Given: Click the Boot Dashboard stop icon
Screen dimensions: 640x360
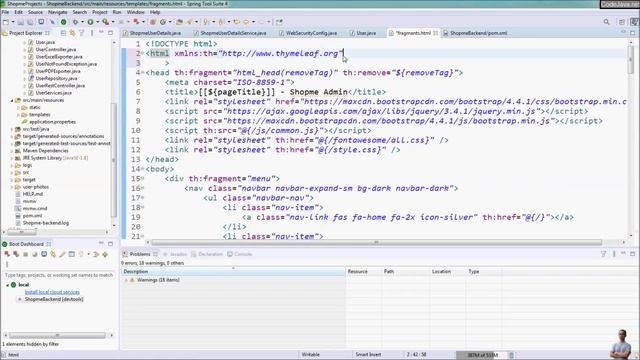Looking at the screenshot, I should pyautogui.click(x=25, y=254).
